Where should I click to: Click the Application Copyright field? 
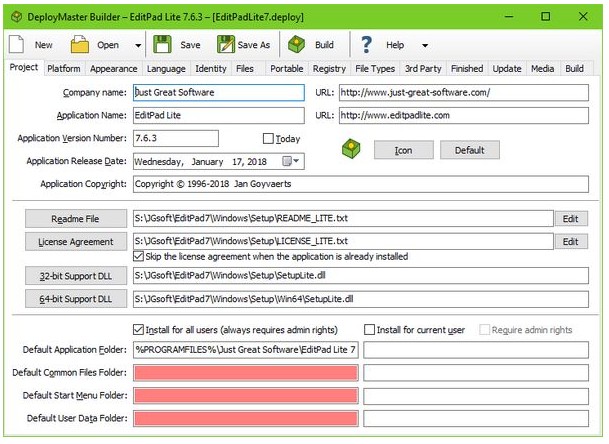[x=361, y=184]
